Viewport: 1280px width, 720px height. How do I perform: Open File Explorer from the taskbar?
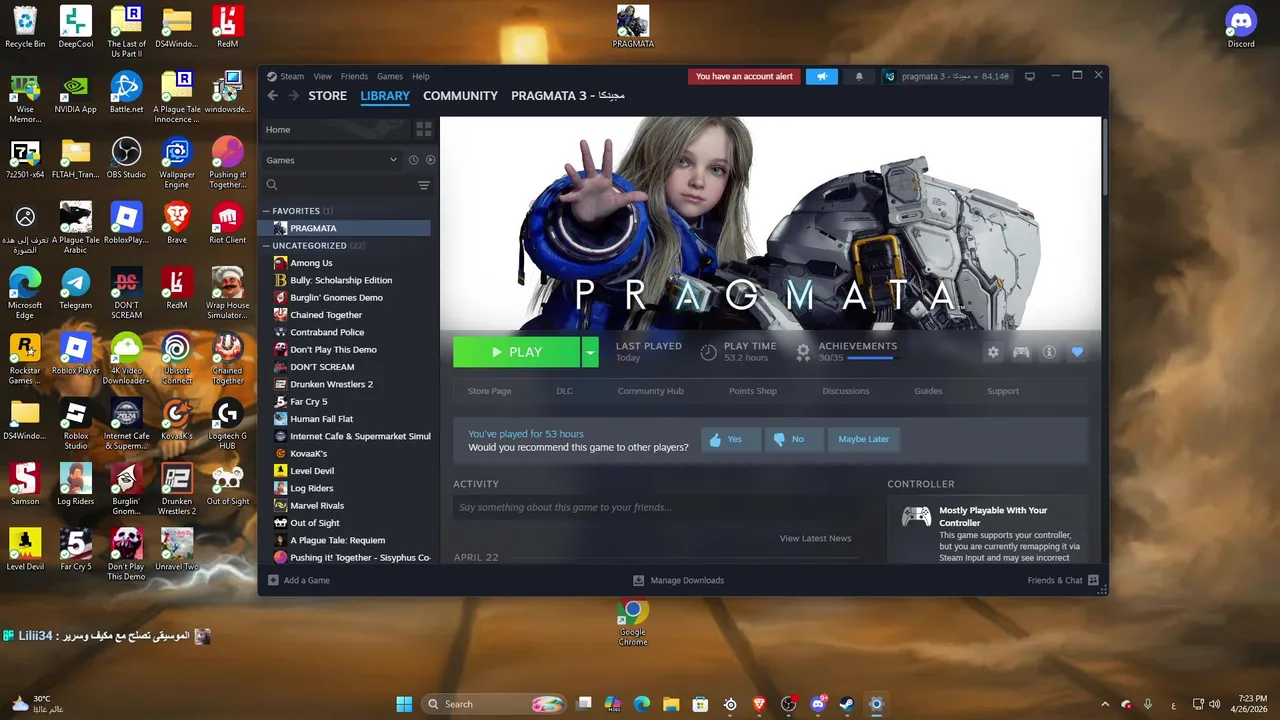(x=671, y=704)
